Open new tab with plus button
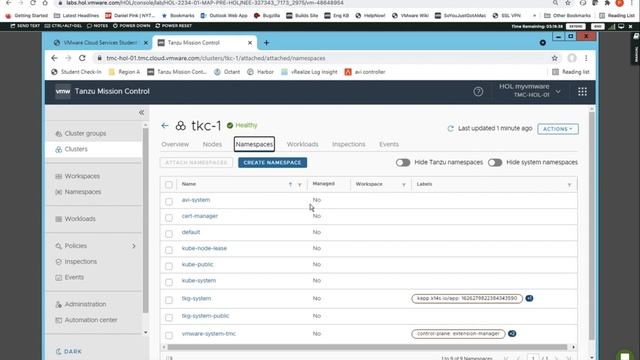640x360 pixels. 266,43
